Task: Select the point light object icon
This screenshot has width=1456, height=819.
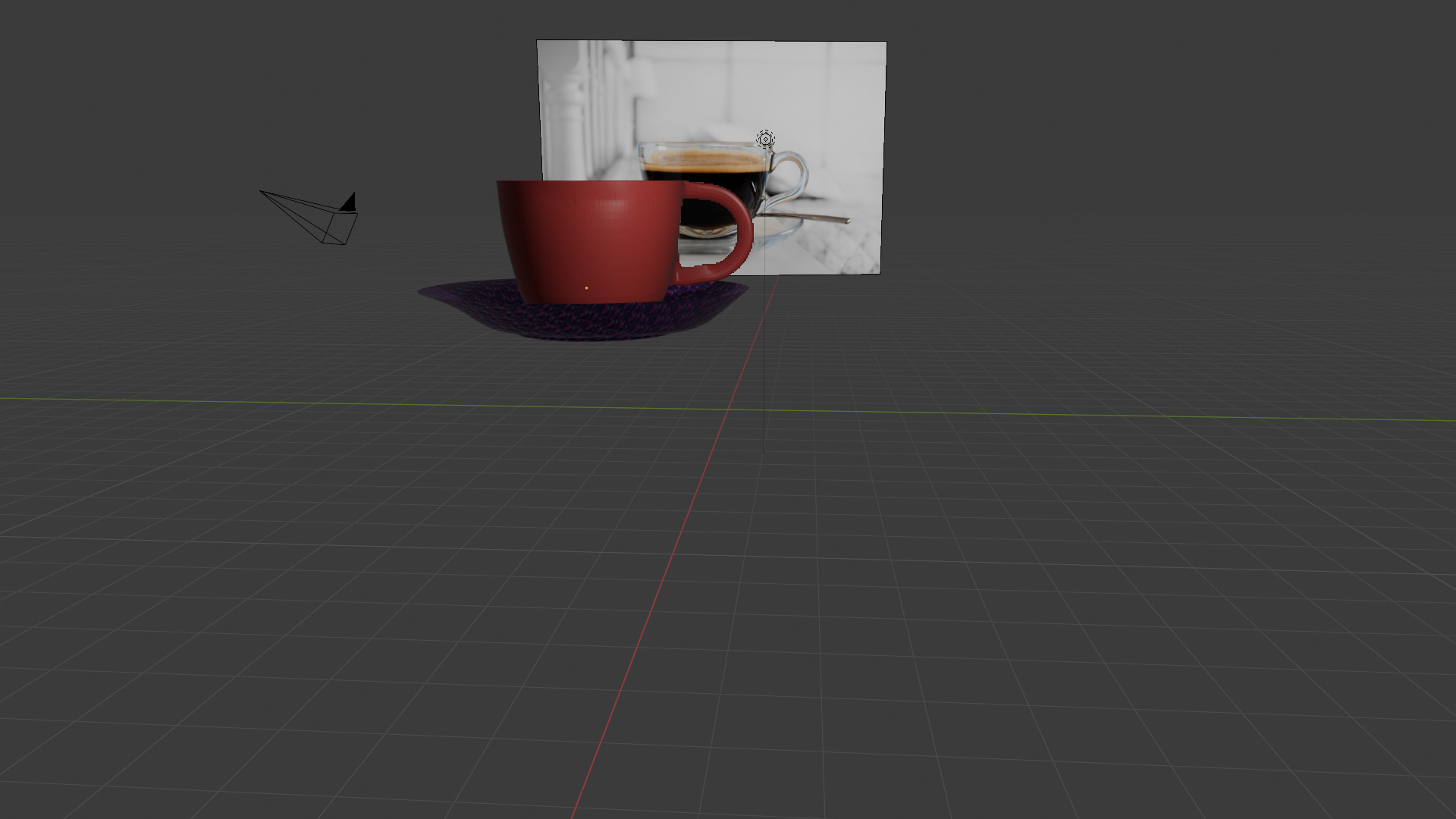Action: (765, 139)
